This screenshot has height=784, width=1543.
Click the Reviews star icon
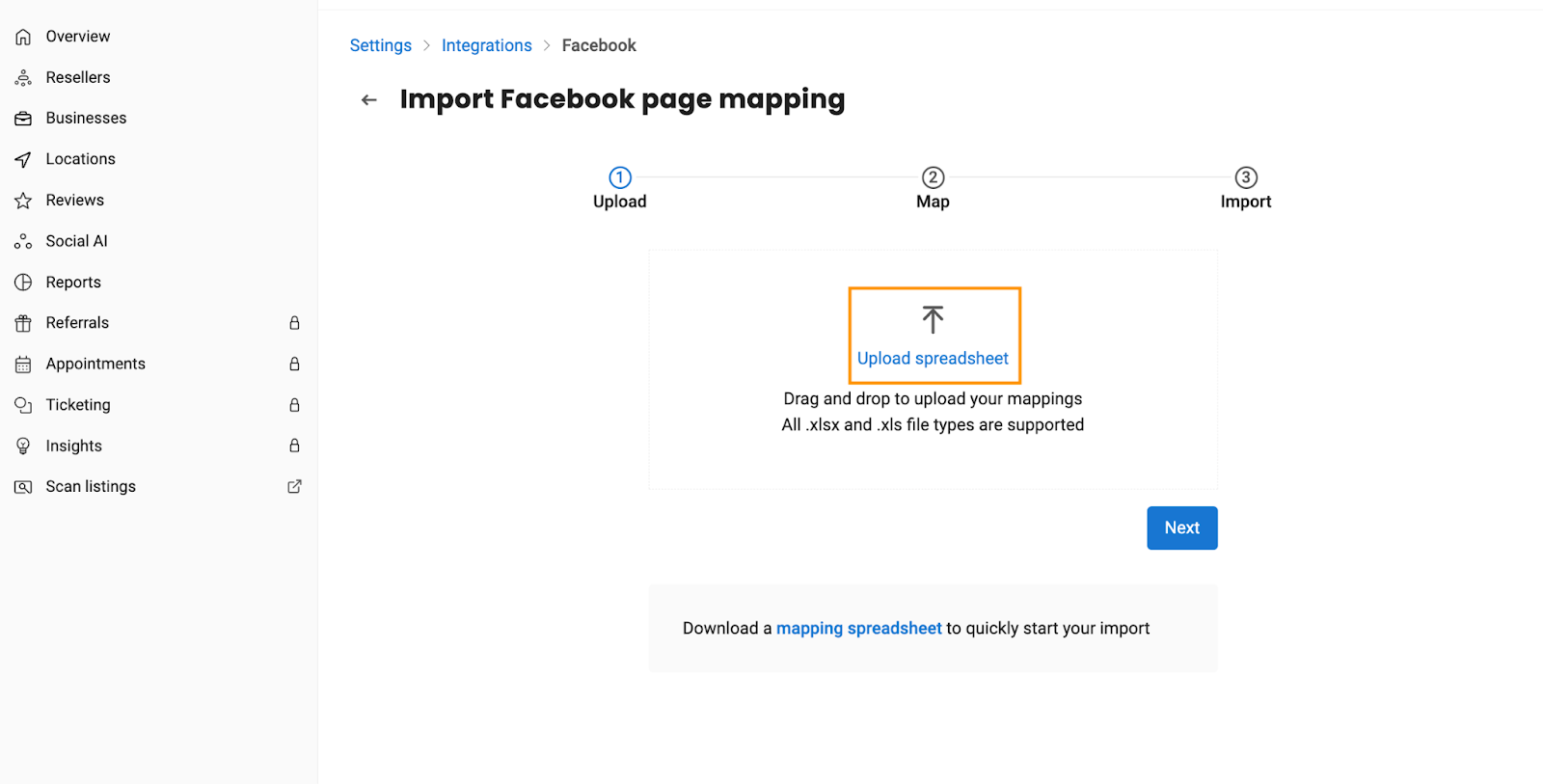[x=23, y=201]
